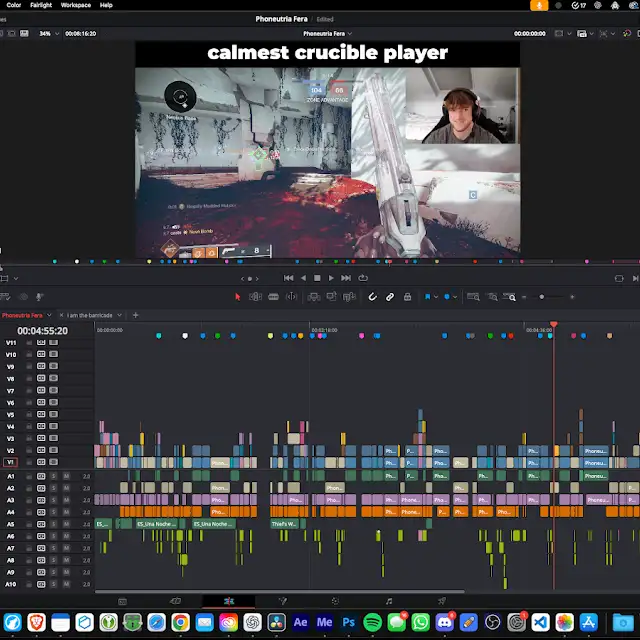Click the Custom Zoom icon
640x640 pixels.
point(509,297)
